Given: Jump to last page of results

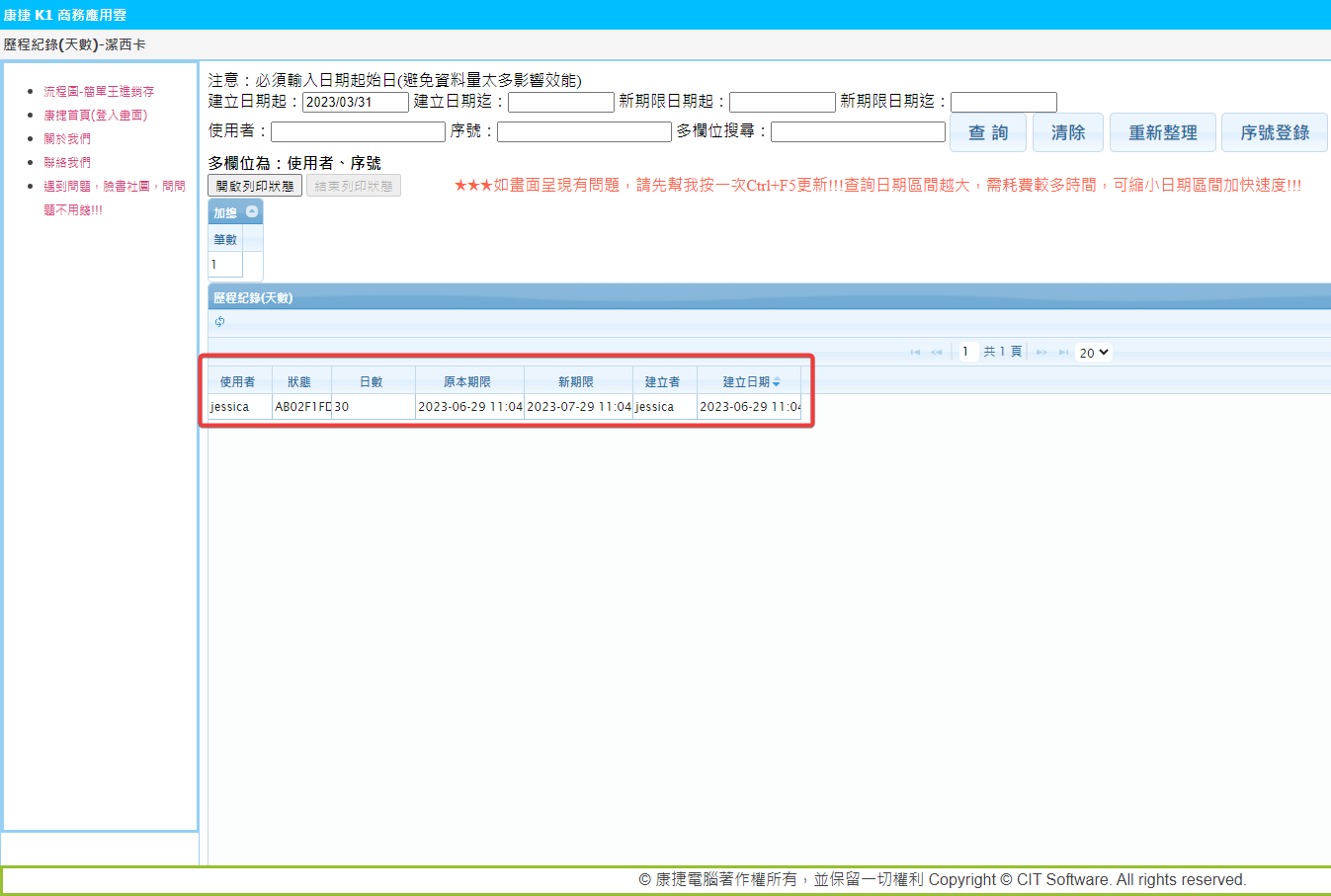Looking at the screenshot, I should click(1063, 353).
